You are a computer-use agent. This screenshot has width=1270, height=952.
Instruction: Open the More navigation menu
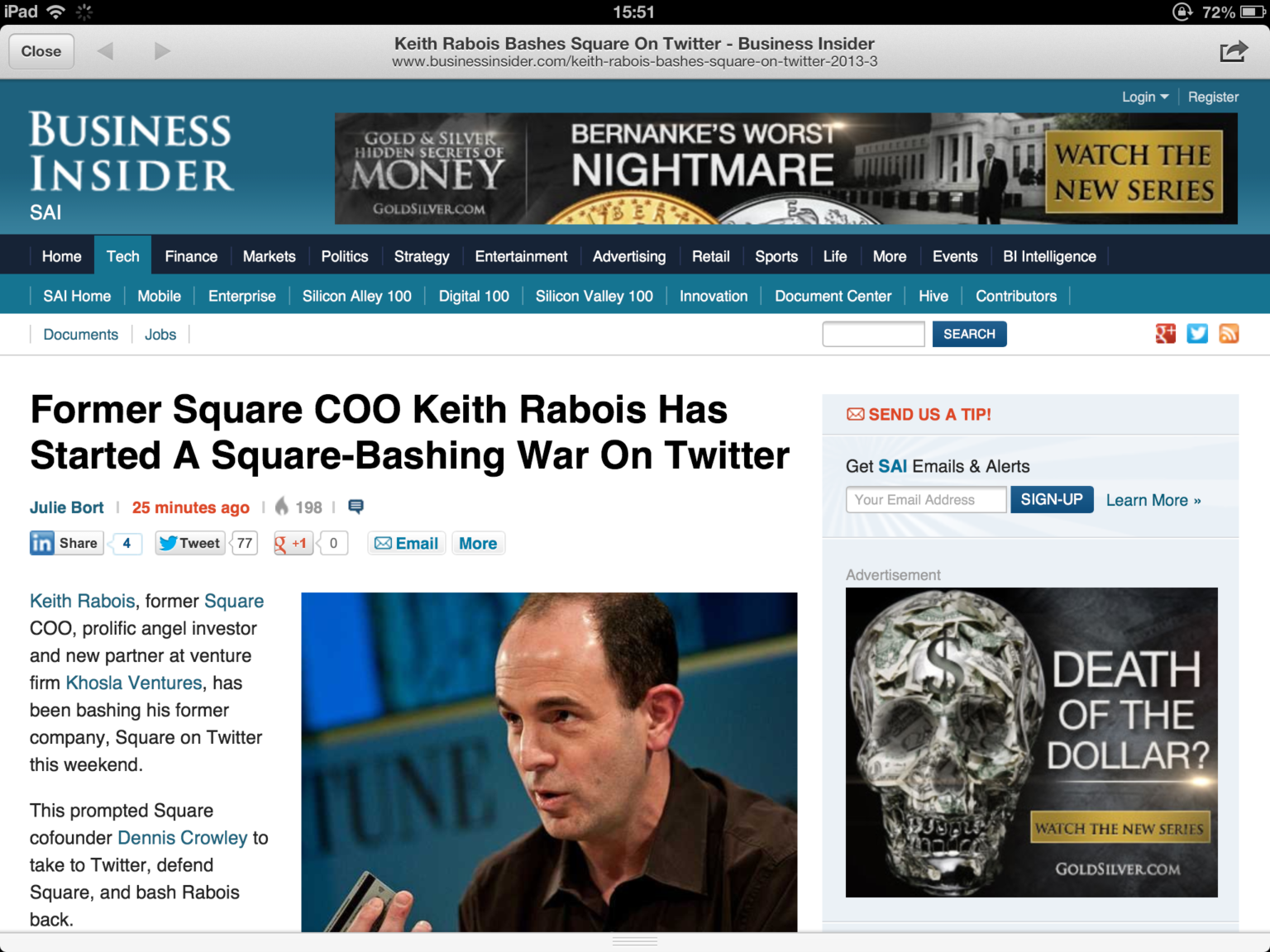coord(889,256)
